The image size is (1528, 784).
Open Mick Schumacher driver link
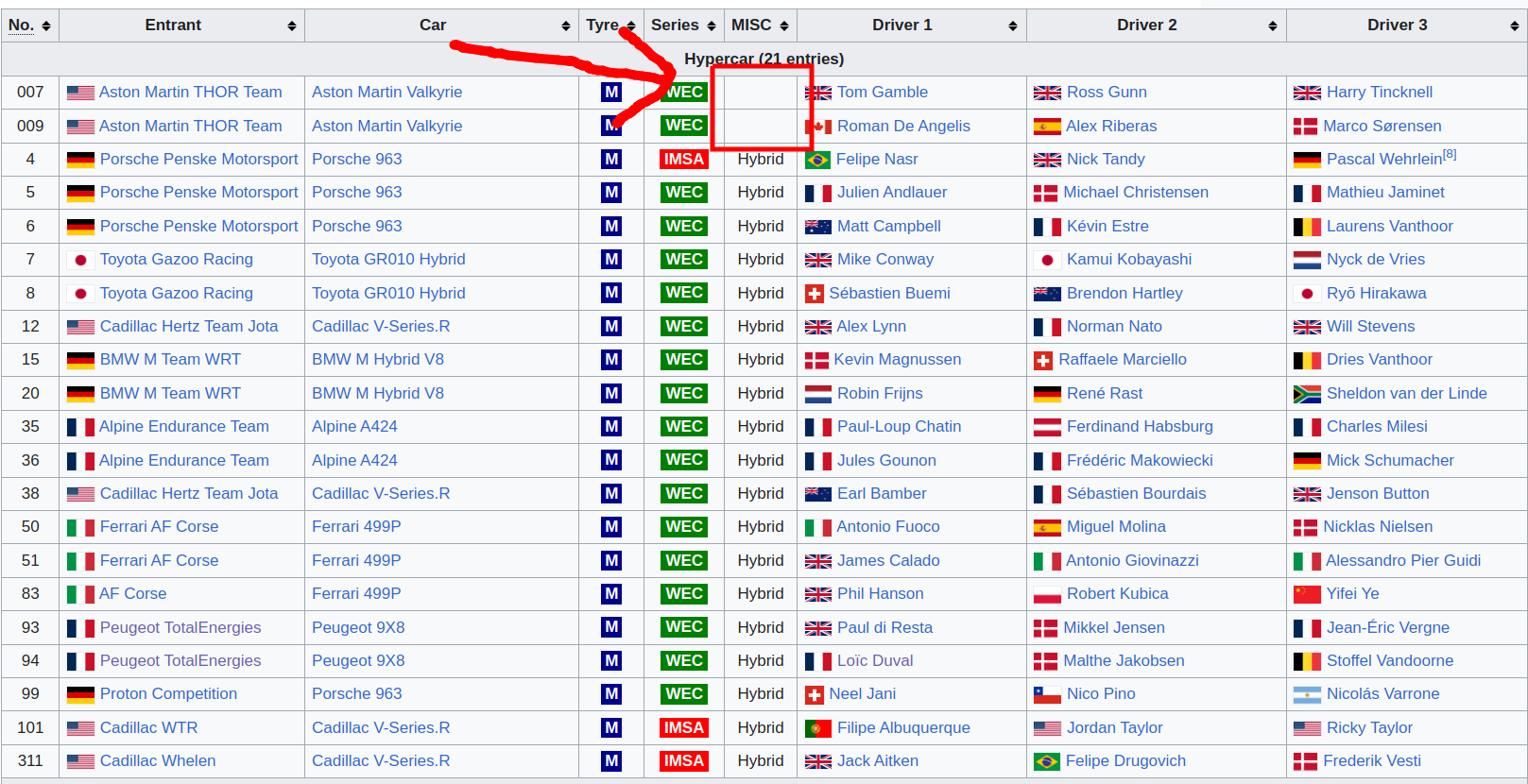(1390, 461)
